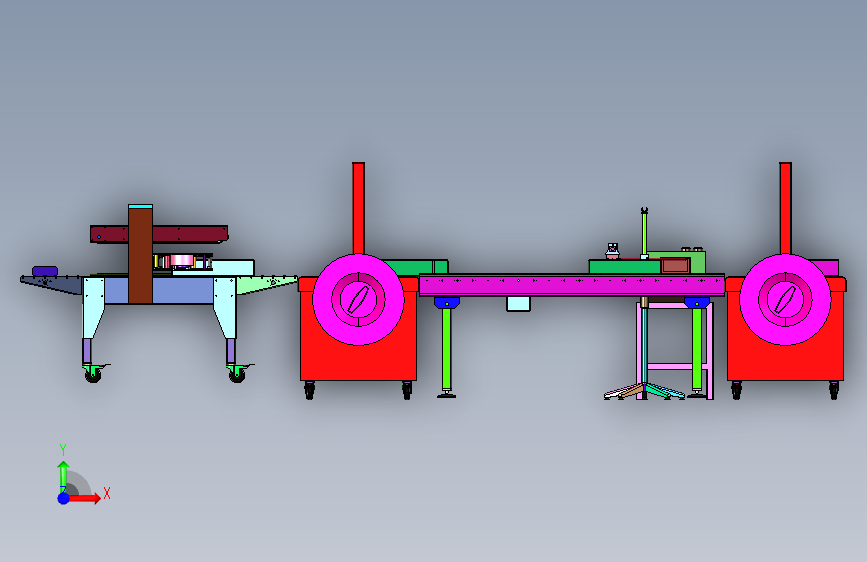Select the leftmost bright green conveyor support leg
The width and height of the screenshot is (867, 562).
446,348
